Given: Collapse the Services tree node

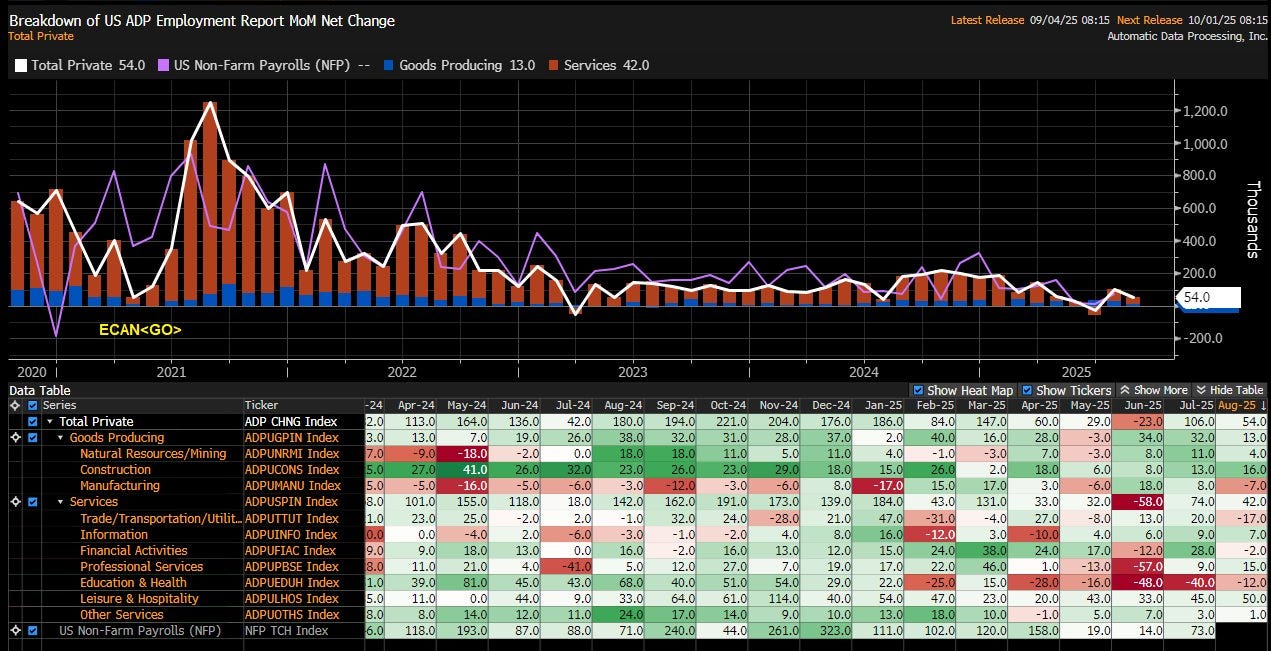Looking at the screenshot, I should click(x=60, y=502).
